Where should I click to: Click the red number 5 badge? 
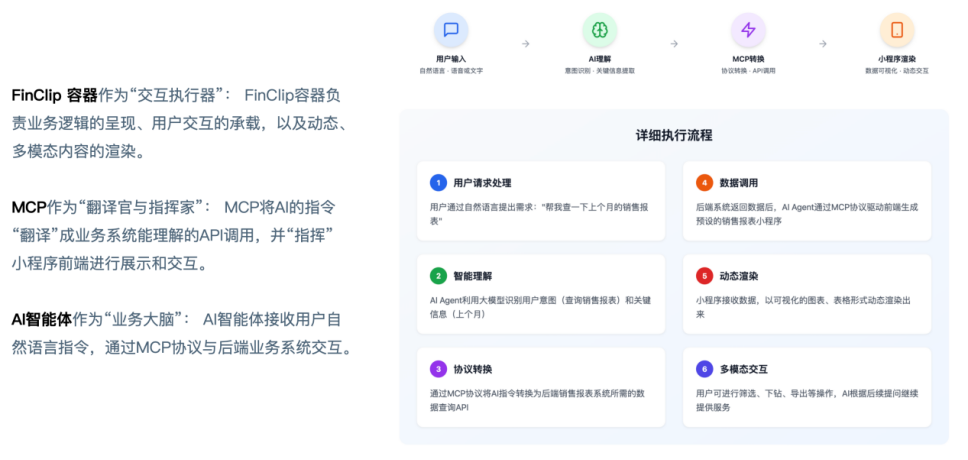click(704, 276)
